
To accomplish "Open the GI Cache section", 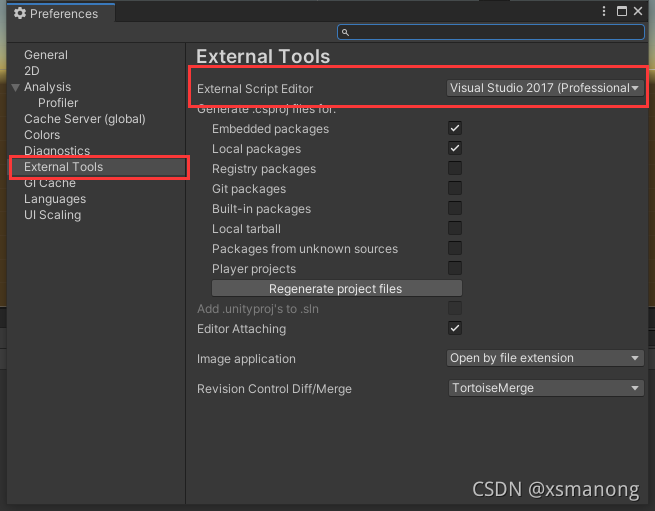I will (x=50, y=183).
